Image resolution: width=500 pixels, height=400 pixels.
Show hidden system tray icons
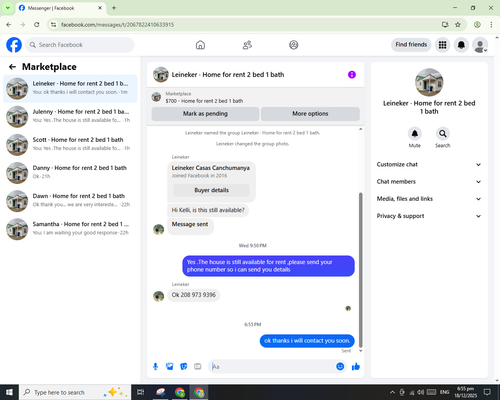[x=392, y=392]
